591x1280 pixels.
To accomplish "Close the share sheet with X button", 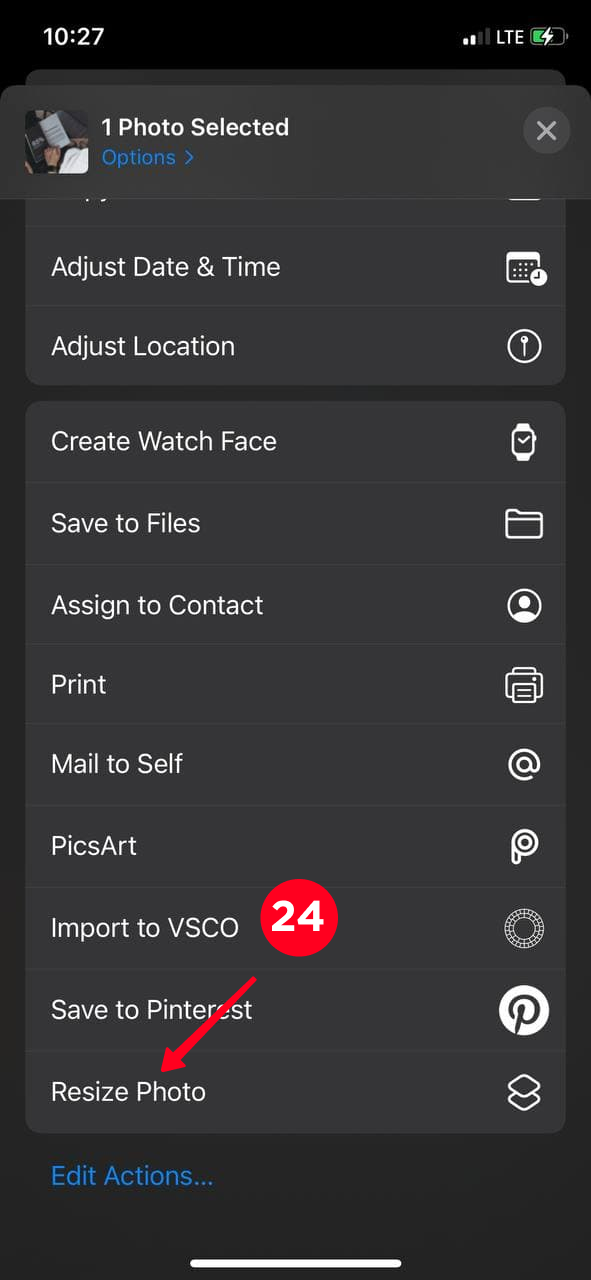I will (x=546, y=131).
